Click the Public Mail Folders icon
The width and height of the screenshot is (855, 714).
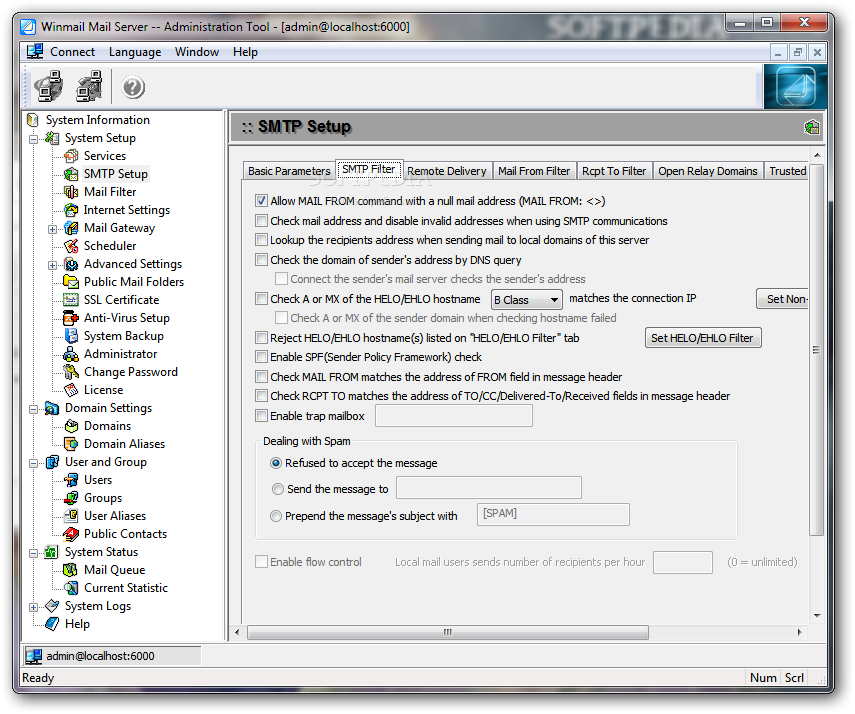(71, 282)
